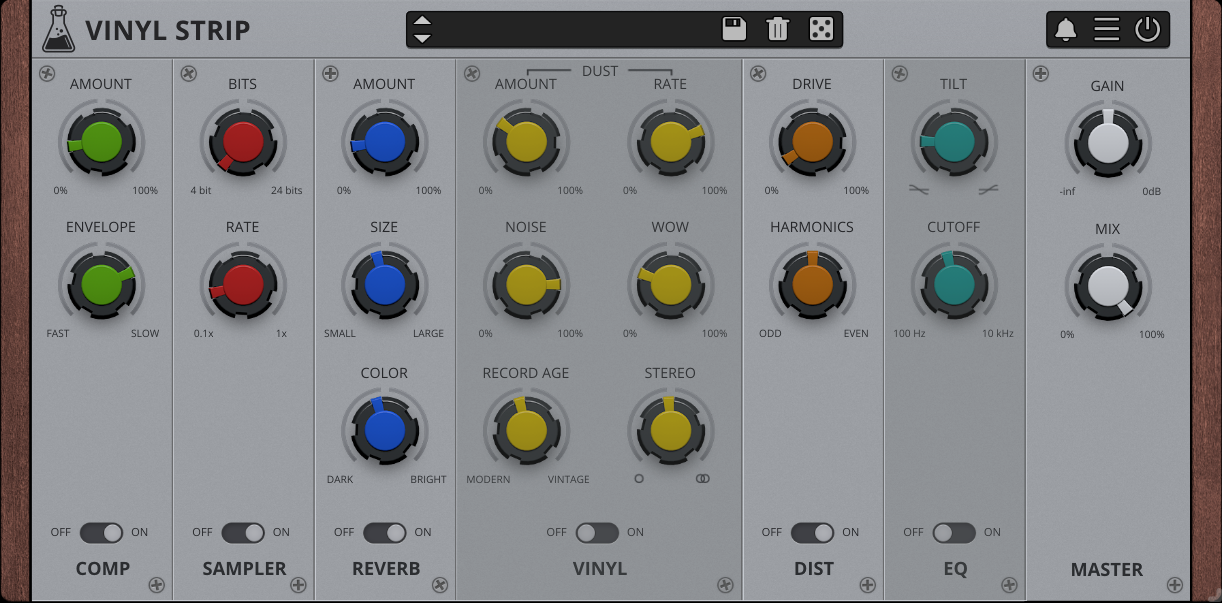This screenshot has height=603, width=1222.
Task: Click the orange DRIVE knob
Action: [812, 143]
